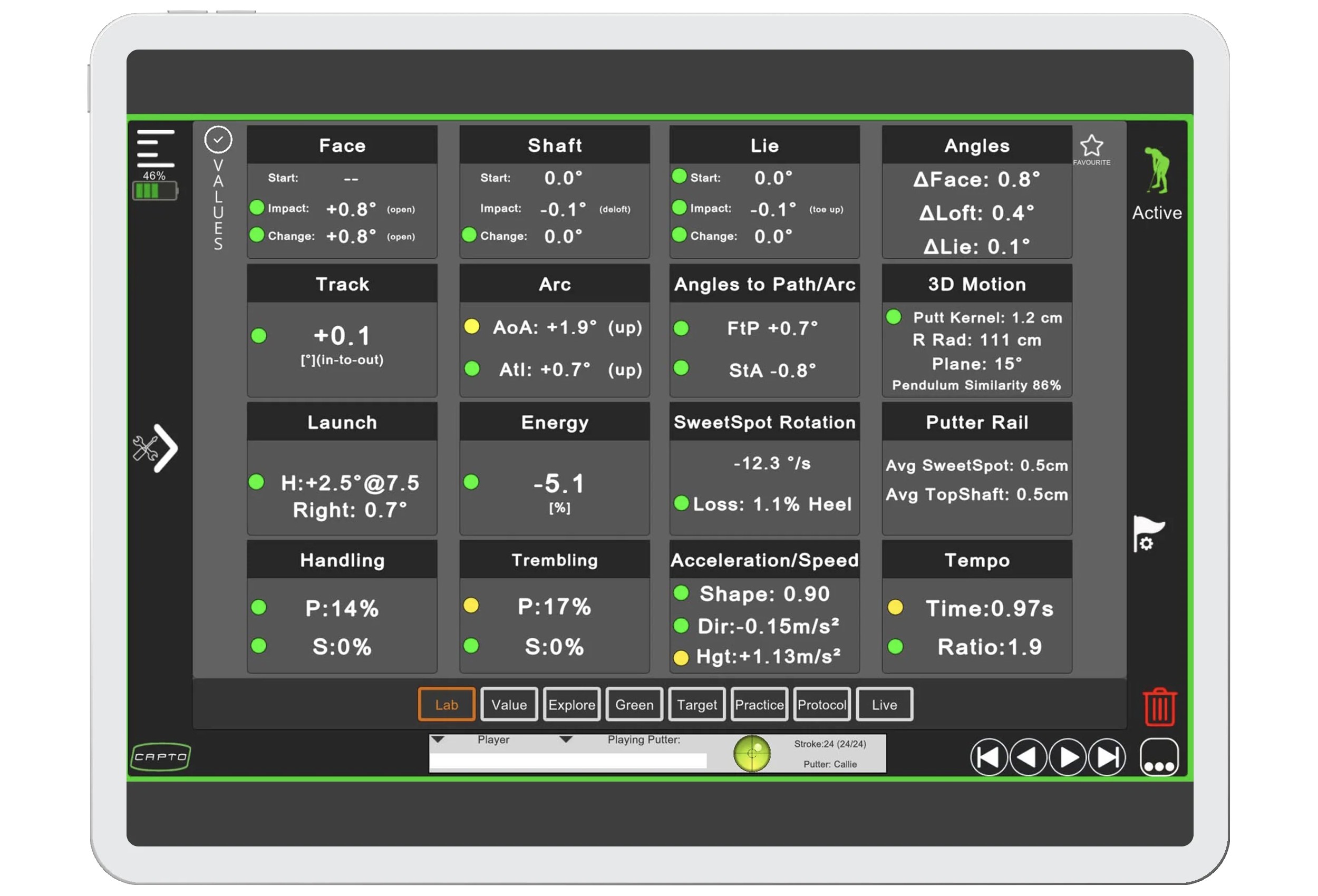Open the Tempo panel header
Screen dimensions: 1318x896
pos(976,560)
